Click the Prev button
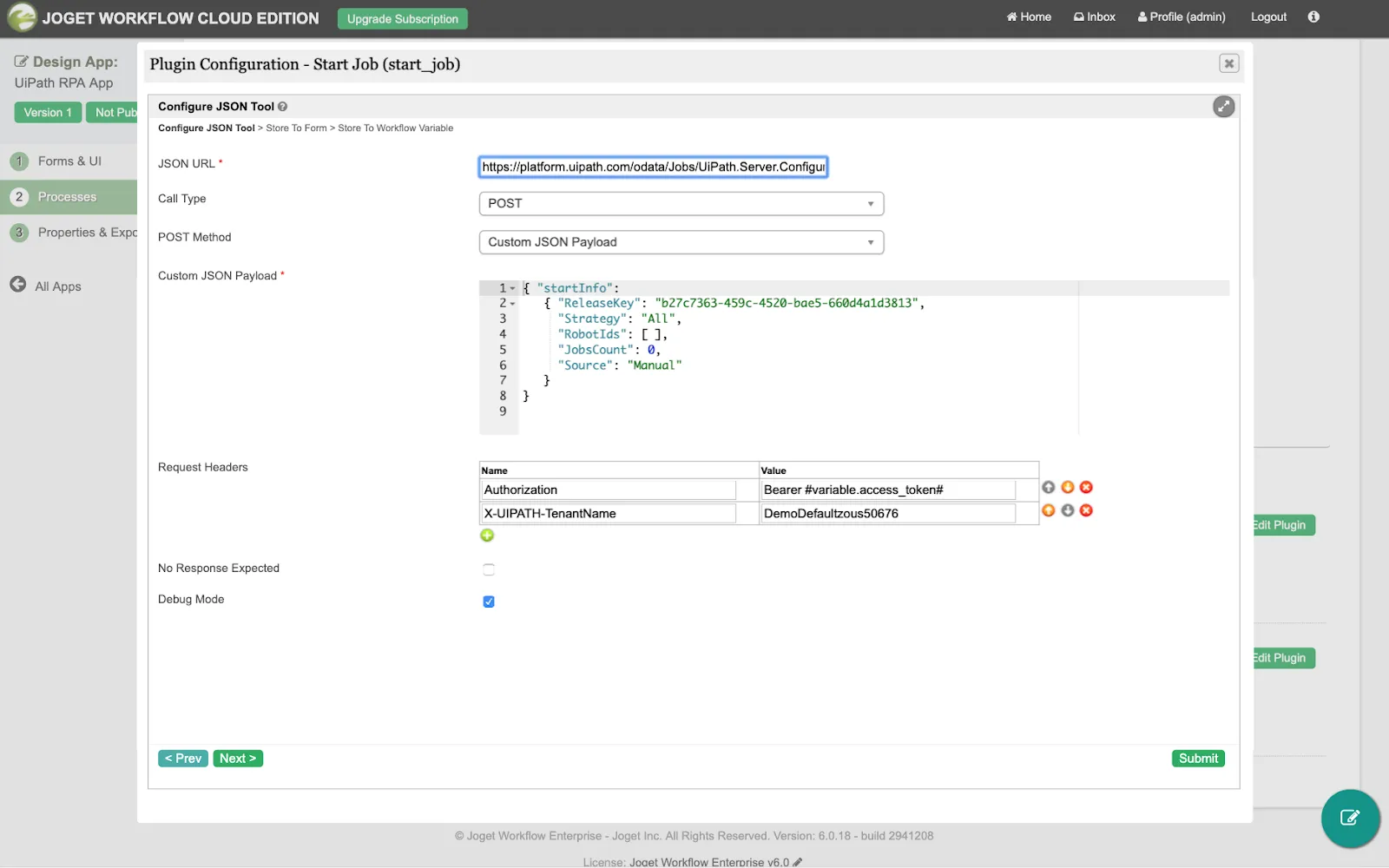This screenshot has height=868, width=1389. (x=183, y=759)
